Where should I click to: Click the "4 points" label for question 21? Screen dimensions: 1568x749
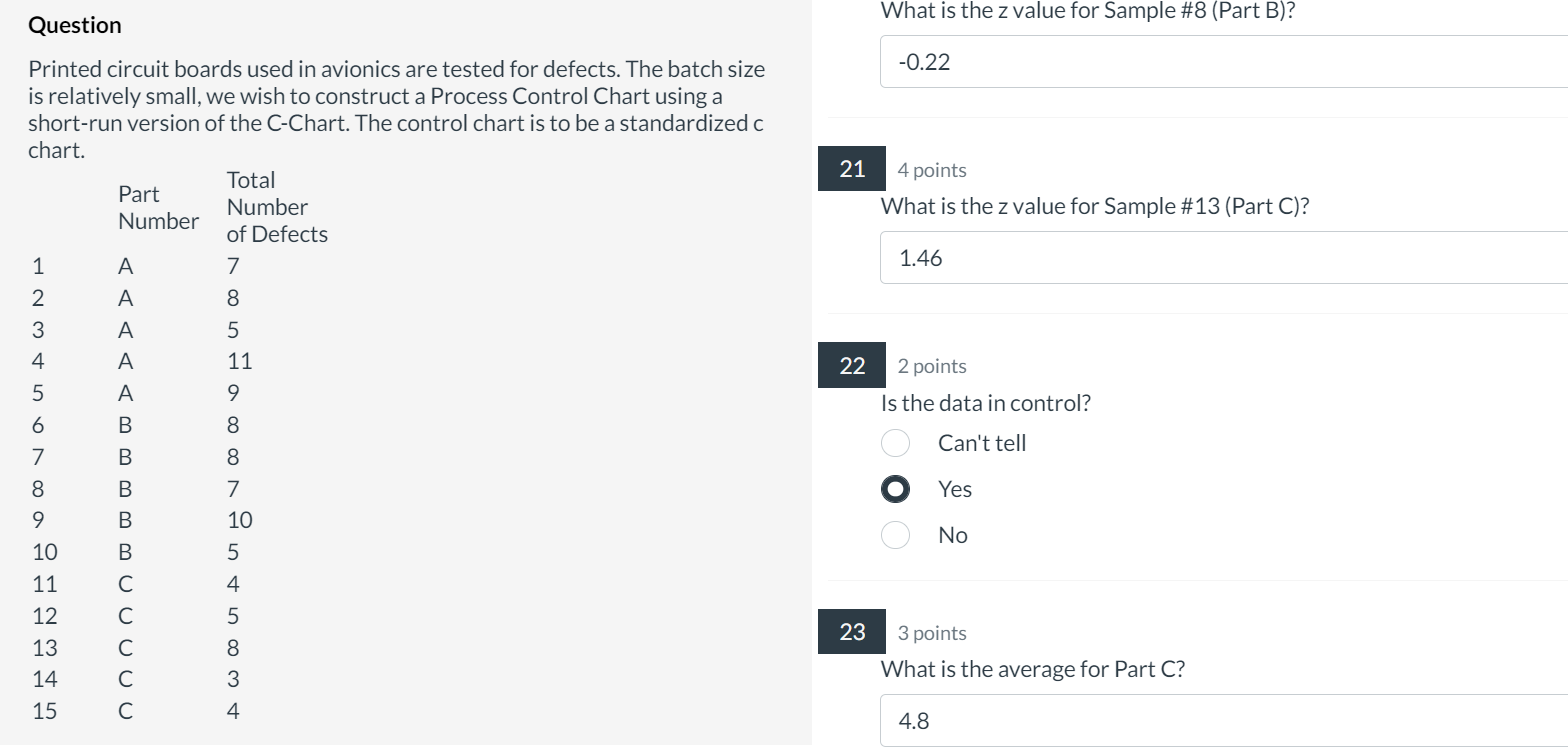click(x=932, y=170)
